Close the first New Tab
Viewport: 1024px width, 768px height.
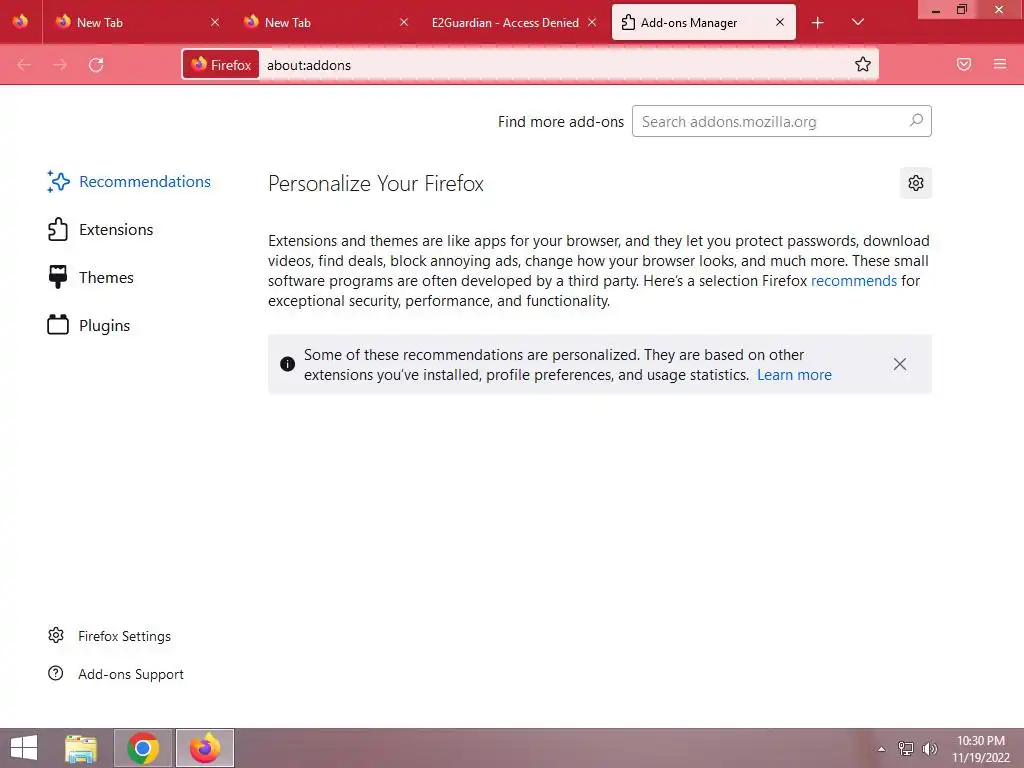pyautogui.click(x=215, y=22)
